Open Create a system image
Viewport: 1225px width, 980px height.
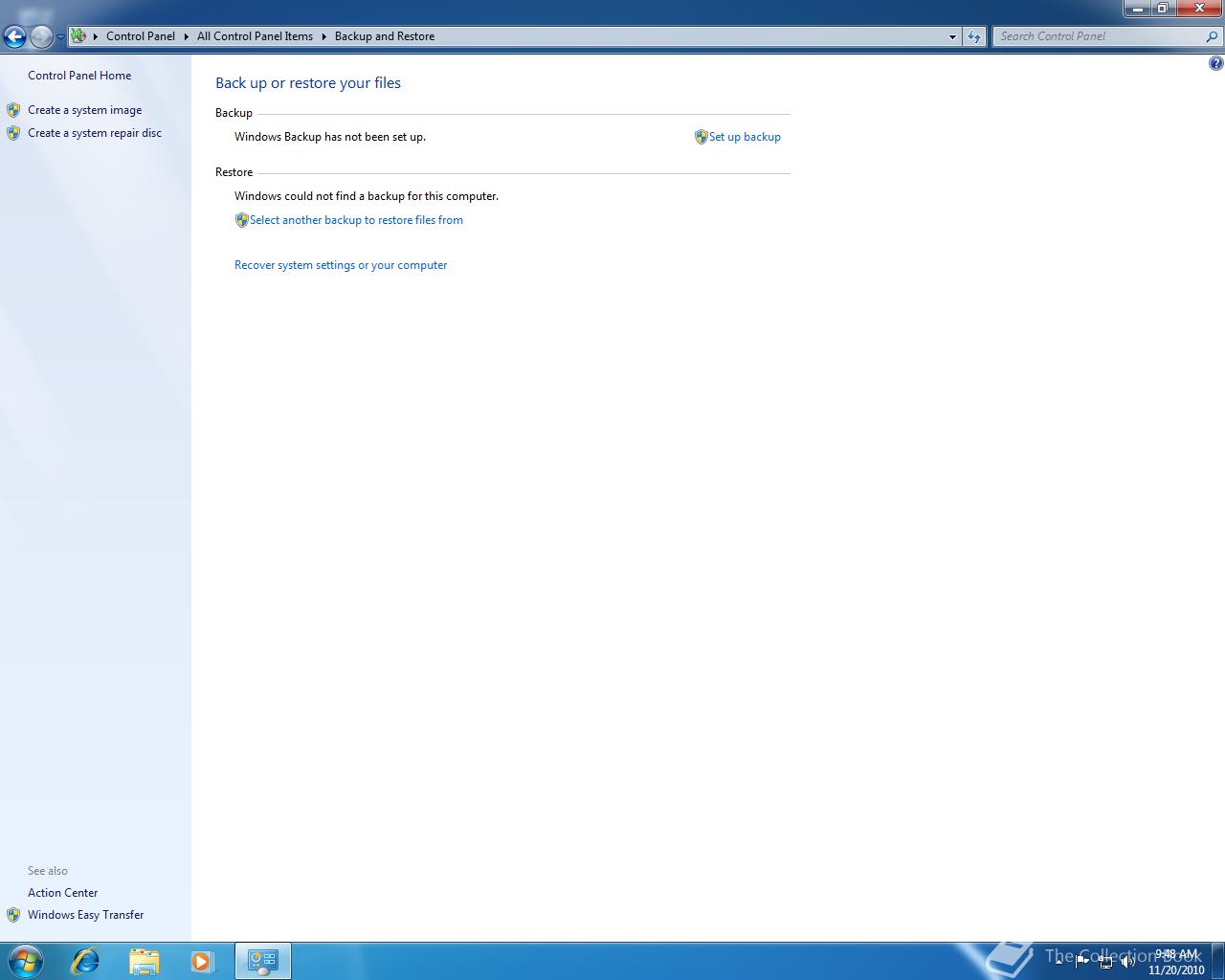[84, 110]
